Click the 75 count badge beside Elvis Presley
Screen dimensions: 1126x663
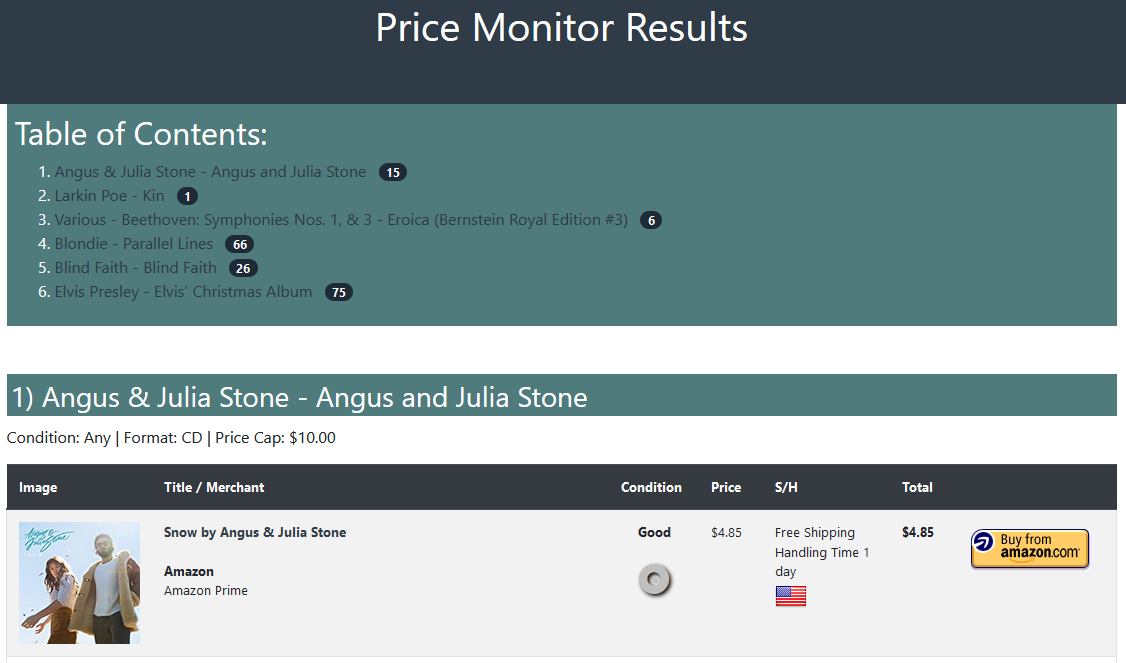point(339,293)
